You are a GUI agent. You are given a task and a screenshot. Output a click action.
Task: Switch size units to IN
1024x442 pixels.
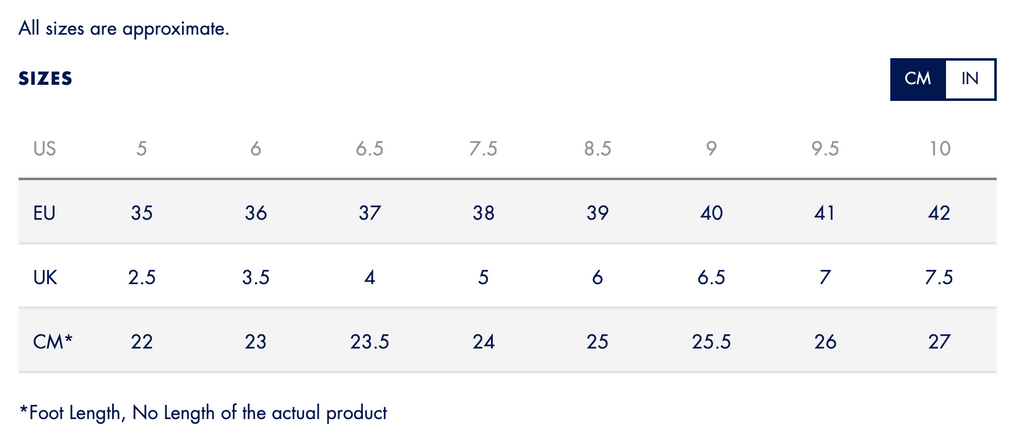[970, 79]
